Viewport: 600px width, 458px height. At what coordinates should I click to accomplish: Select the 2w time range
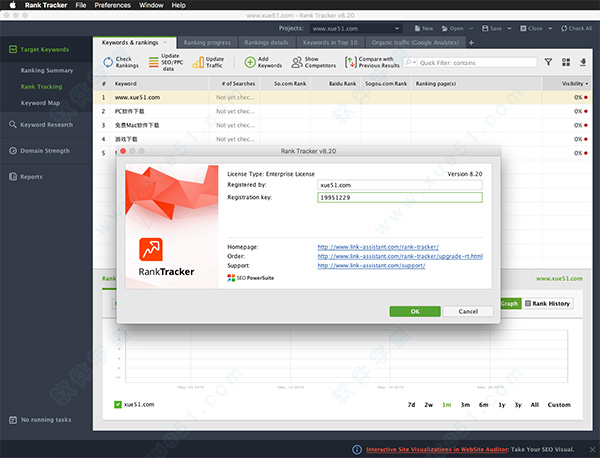point(429,405)
